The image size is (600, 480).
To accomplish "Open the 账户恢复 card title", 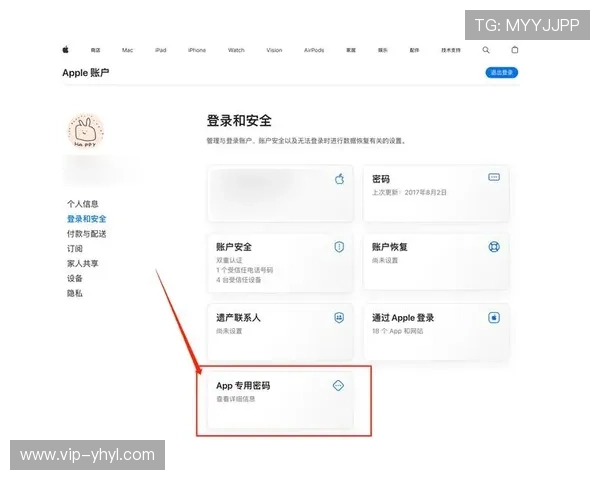I will [390, 247].
